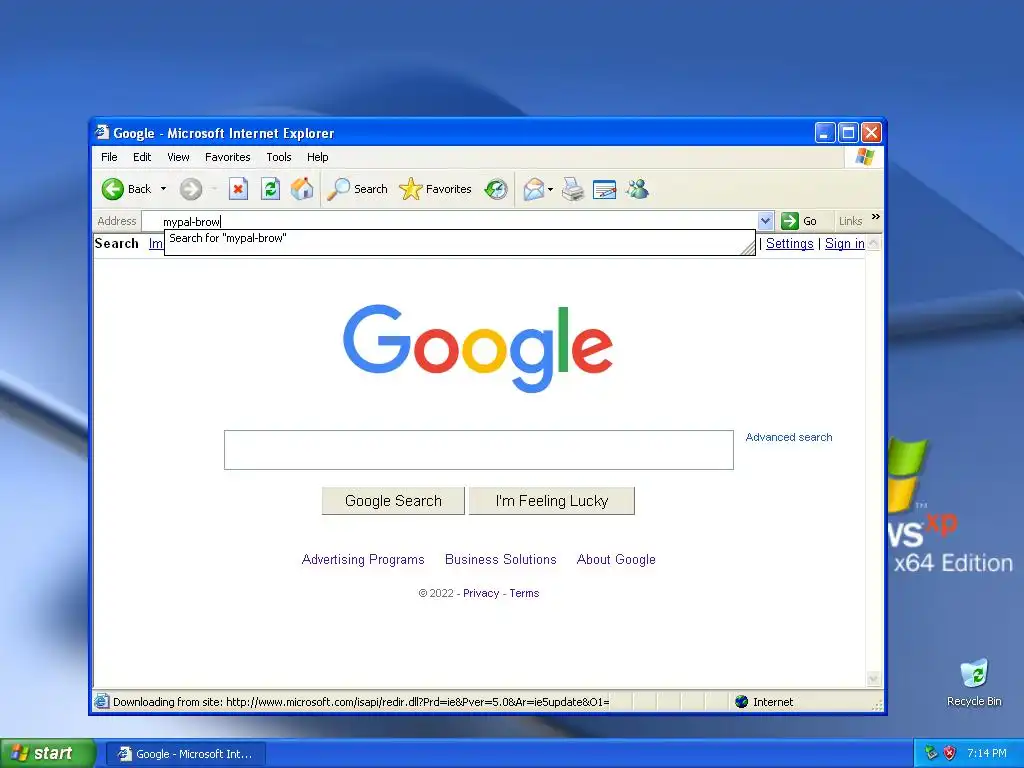Click the Edit page toolbar icon
This screenshot has width=1024, height=768.
point(604,189)
